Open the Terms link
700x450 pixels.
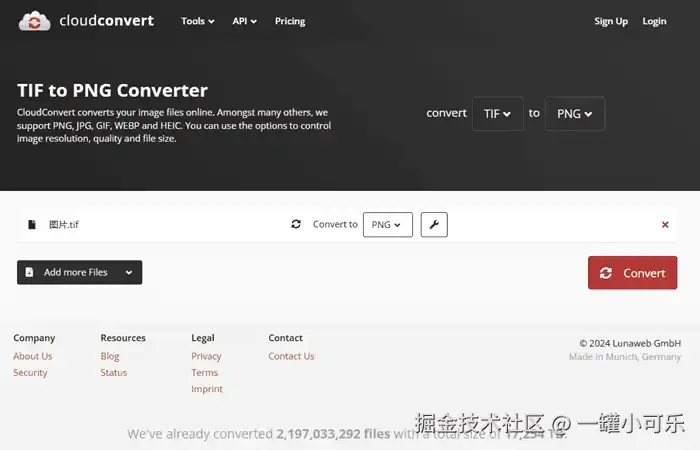204,373
